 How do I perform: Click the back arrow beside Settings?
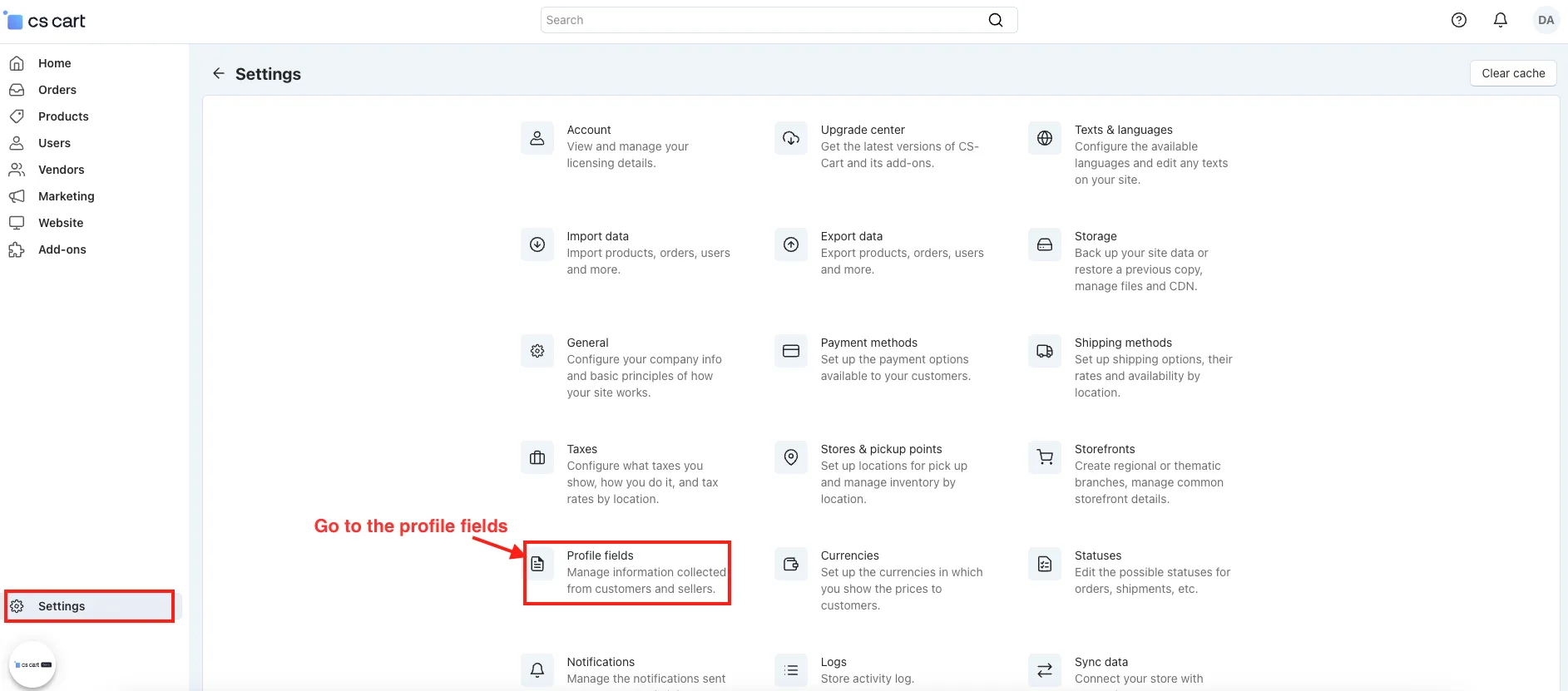click(219, 73)
